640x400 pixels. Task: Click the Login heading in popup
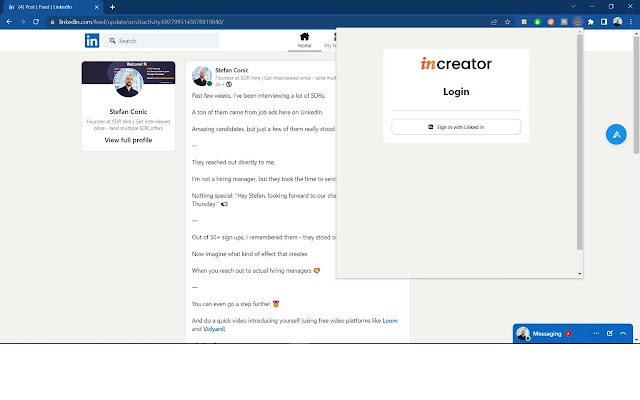click(456, 91)
